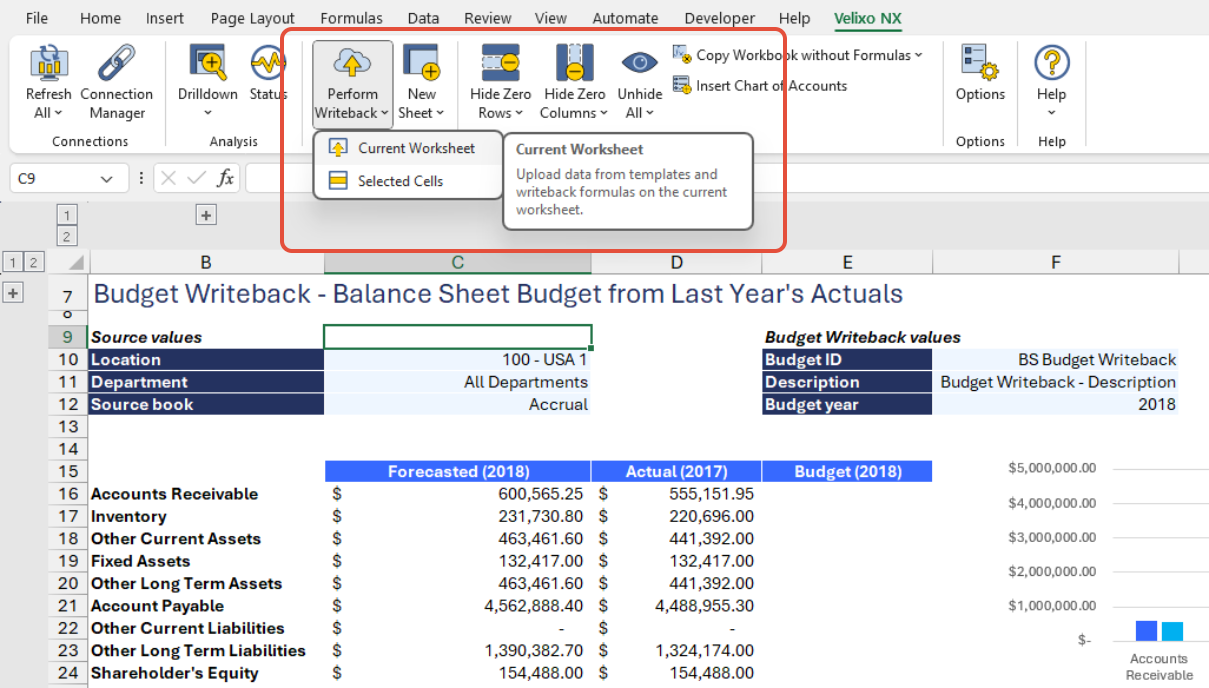Click the Refresh All icon
The width and height of the screenshot is (1209, 688).
point(48,63)
